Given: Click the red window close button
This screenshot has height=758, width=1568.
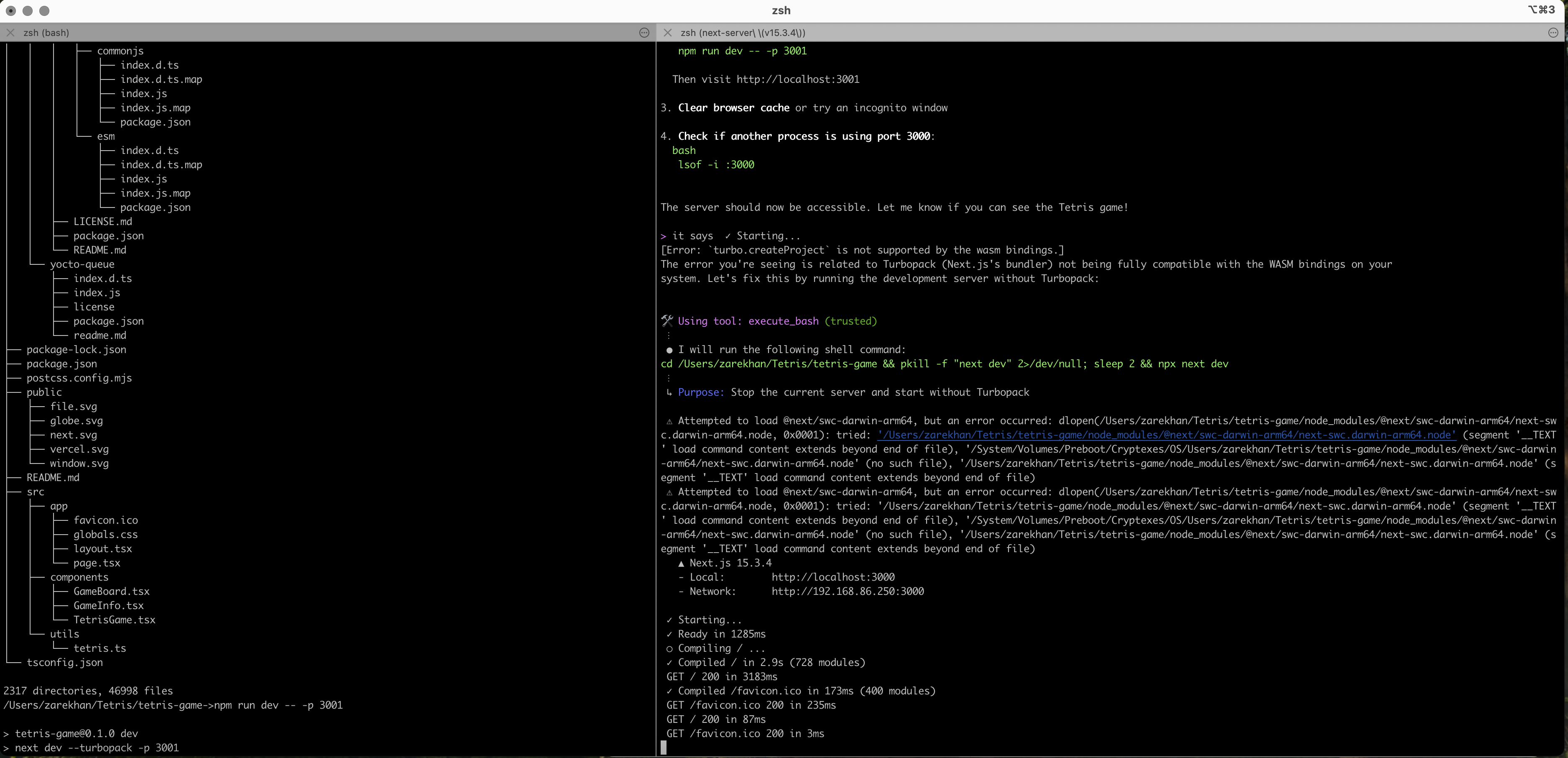Looking at the screenshot, I should pos(11,10).
